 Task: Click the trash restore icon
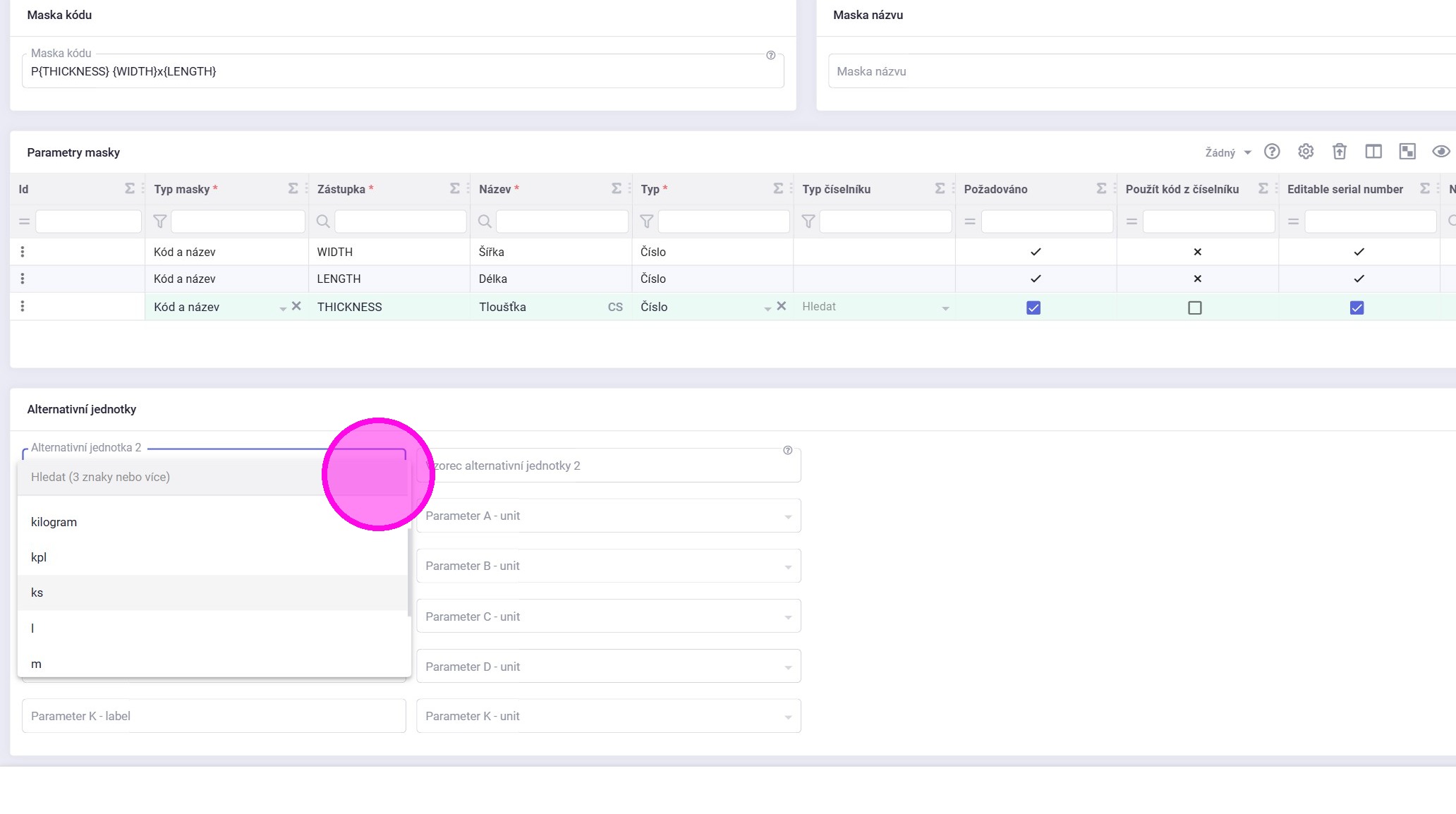(x=1339, y=152)
